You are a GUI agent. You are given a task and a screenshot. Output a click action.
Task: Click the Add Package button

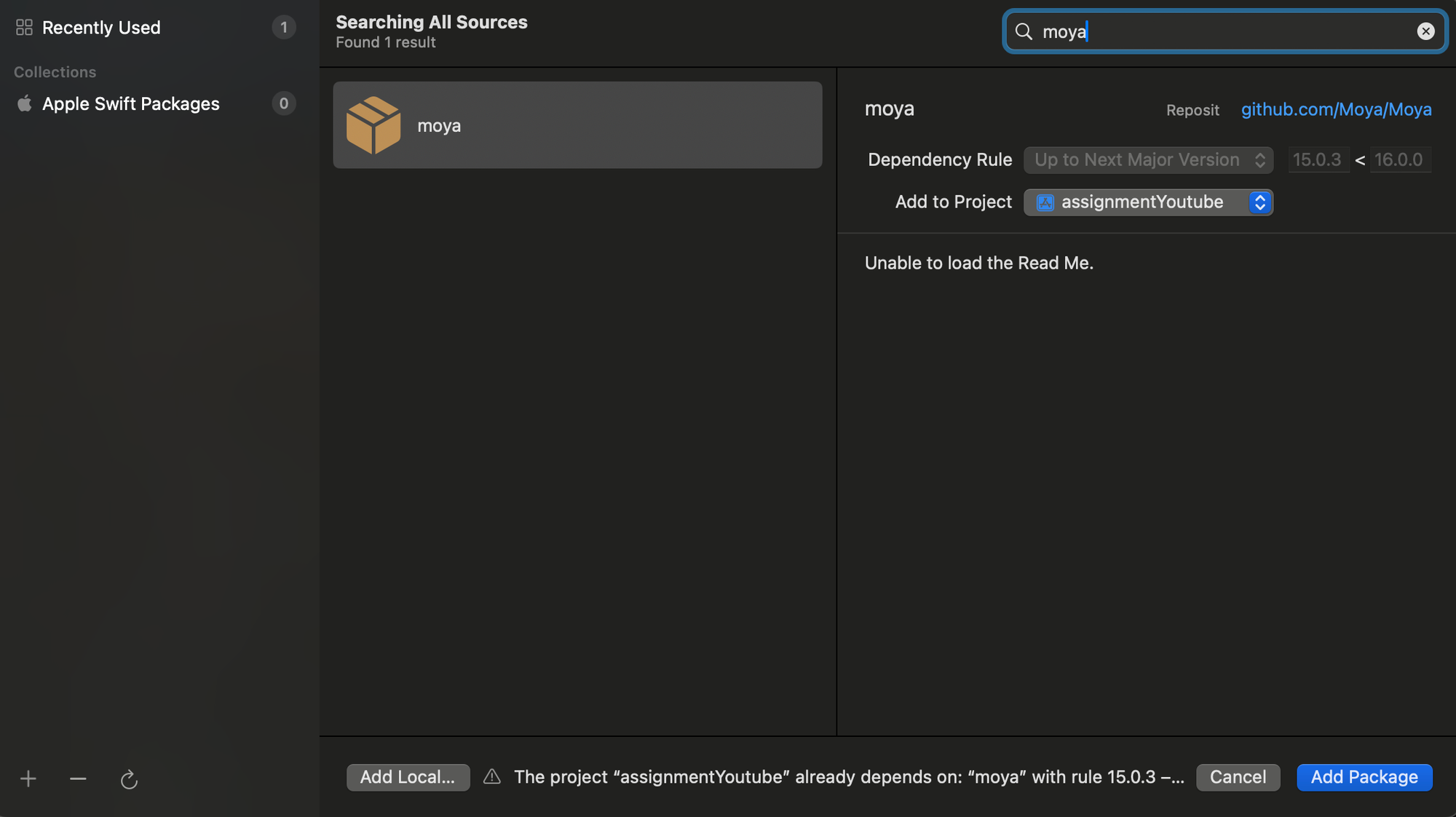pos(1364,777)
